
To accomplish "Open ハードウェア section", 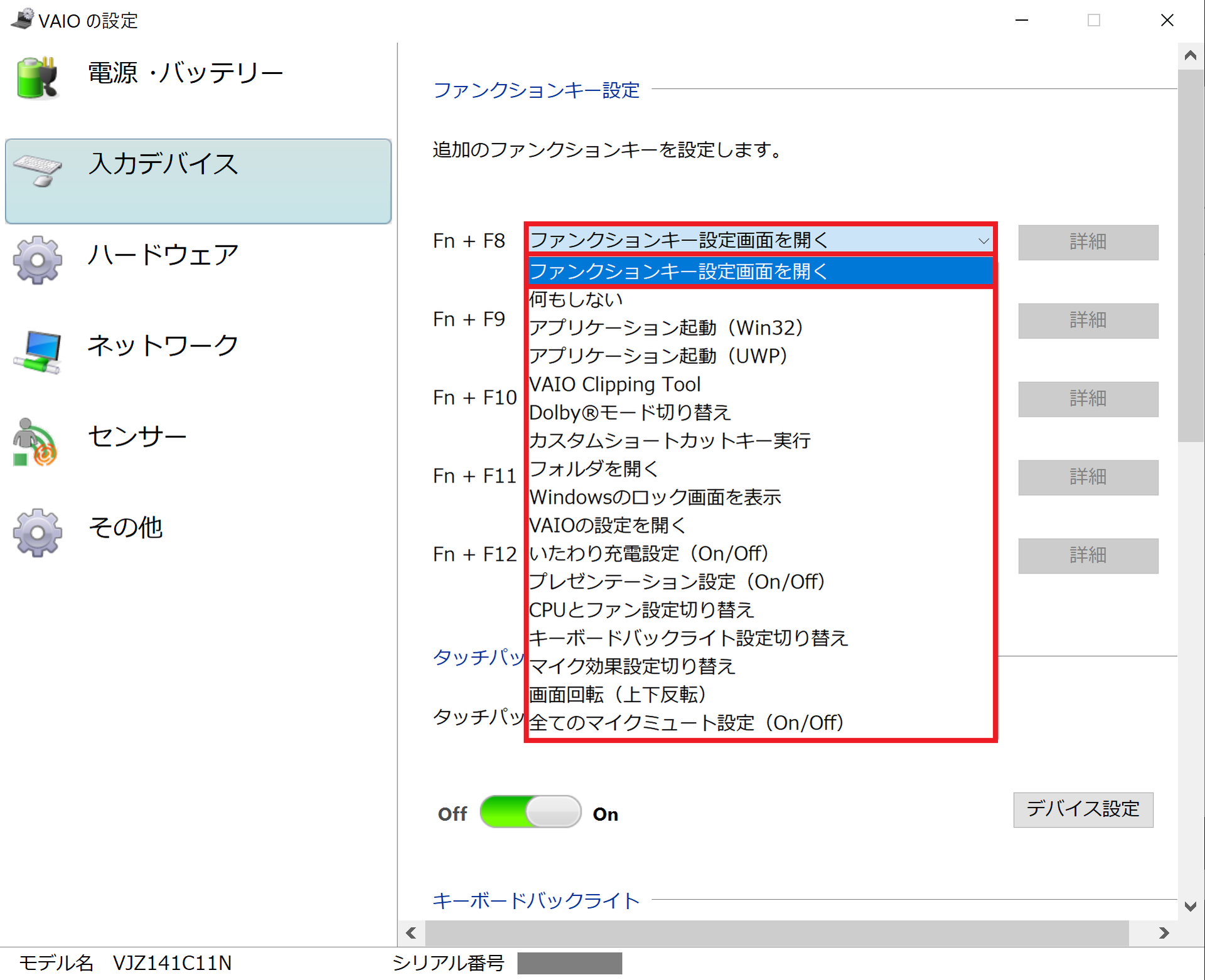I will (163, 255).
